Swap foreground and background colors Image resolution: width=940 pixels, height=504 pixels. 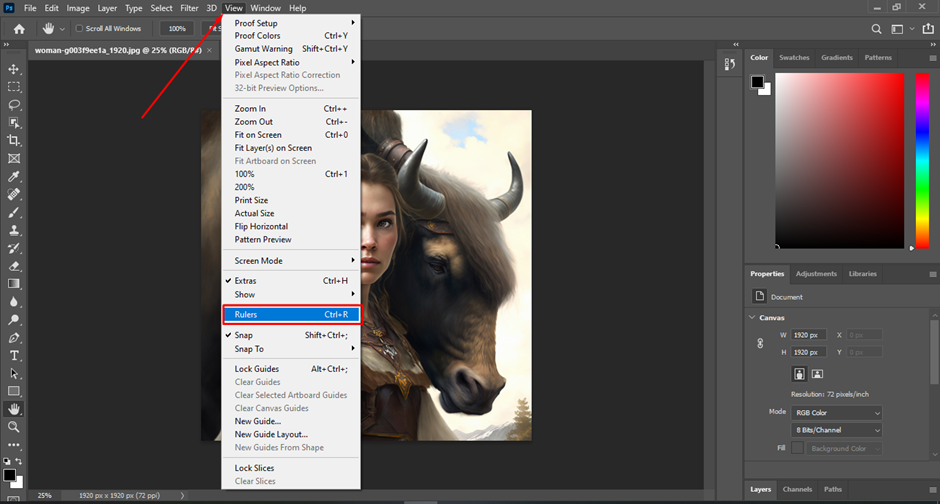(x=19, y=461)
